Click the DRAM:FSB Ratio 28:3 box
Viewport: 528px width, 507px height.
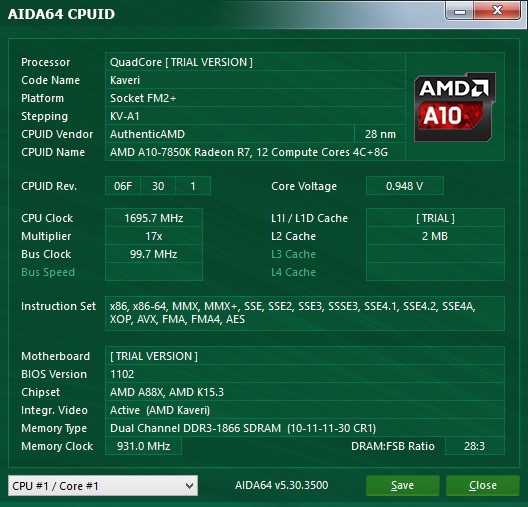pos(474,446)
